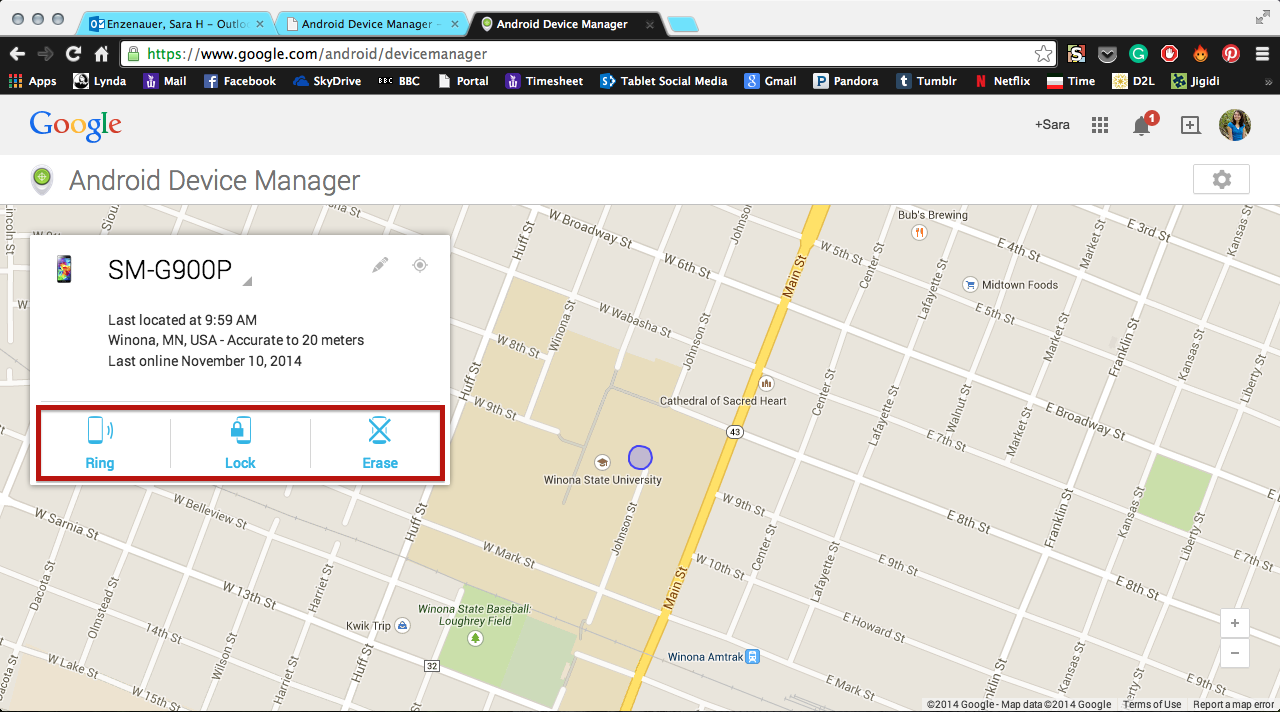Click the device location marker on map
This screenshot has width=1280, height=712.
point(640,458)
